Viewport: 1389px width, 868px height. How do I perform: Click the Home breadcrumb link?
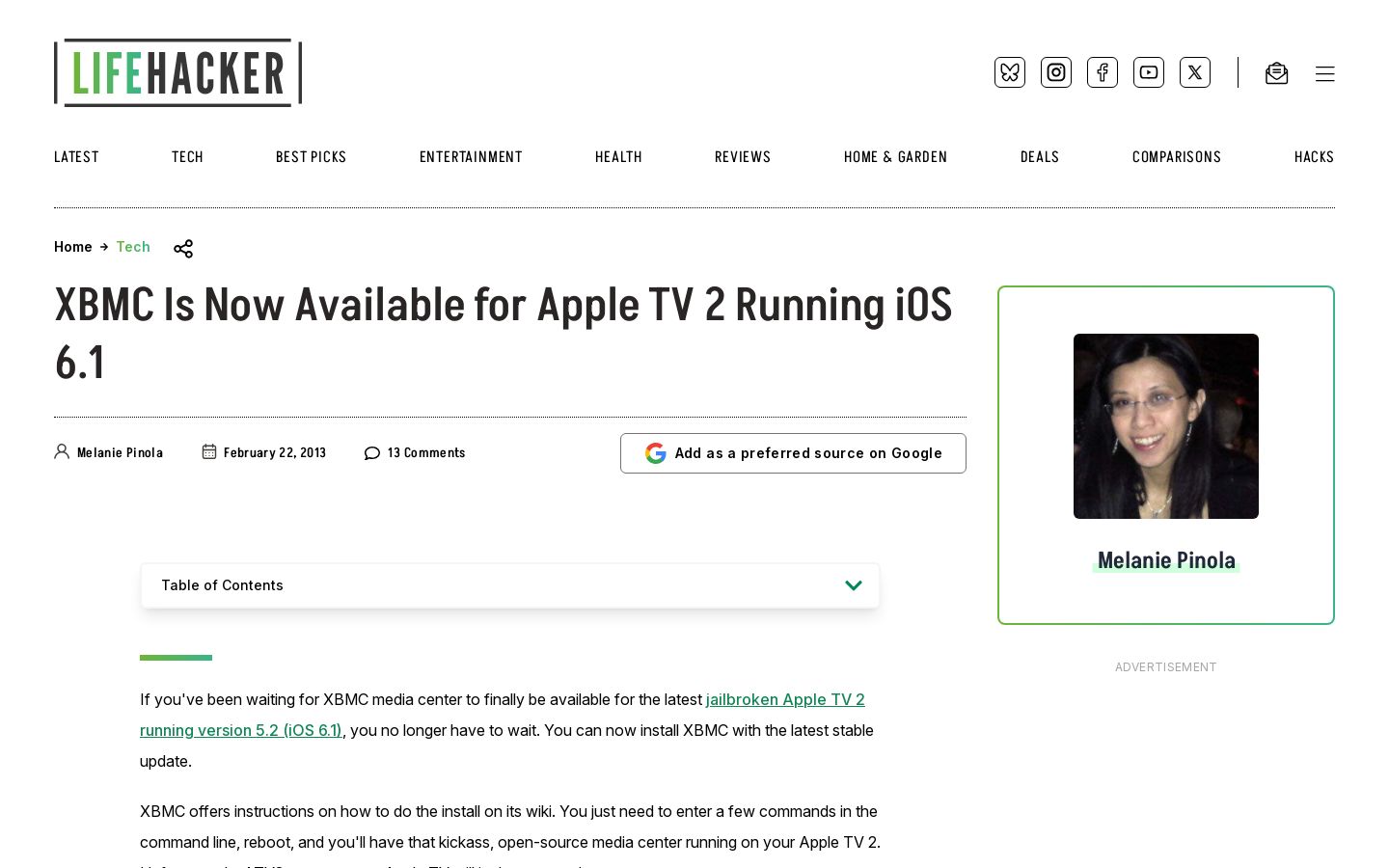pyautogui.click(x=73, y=247)
